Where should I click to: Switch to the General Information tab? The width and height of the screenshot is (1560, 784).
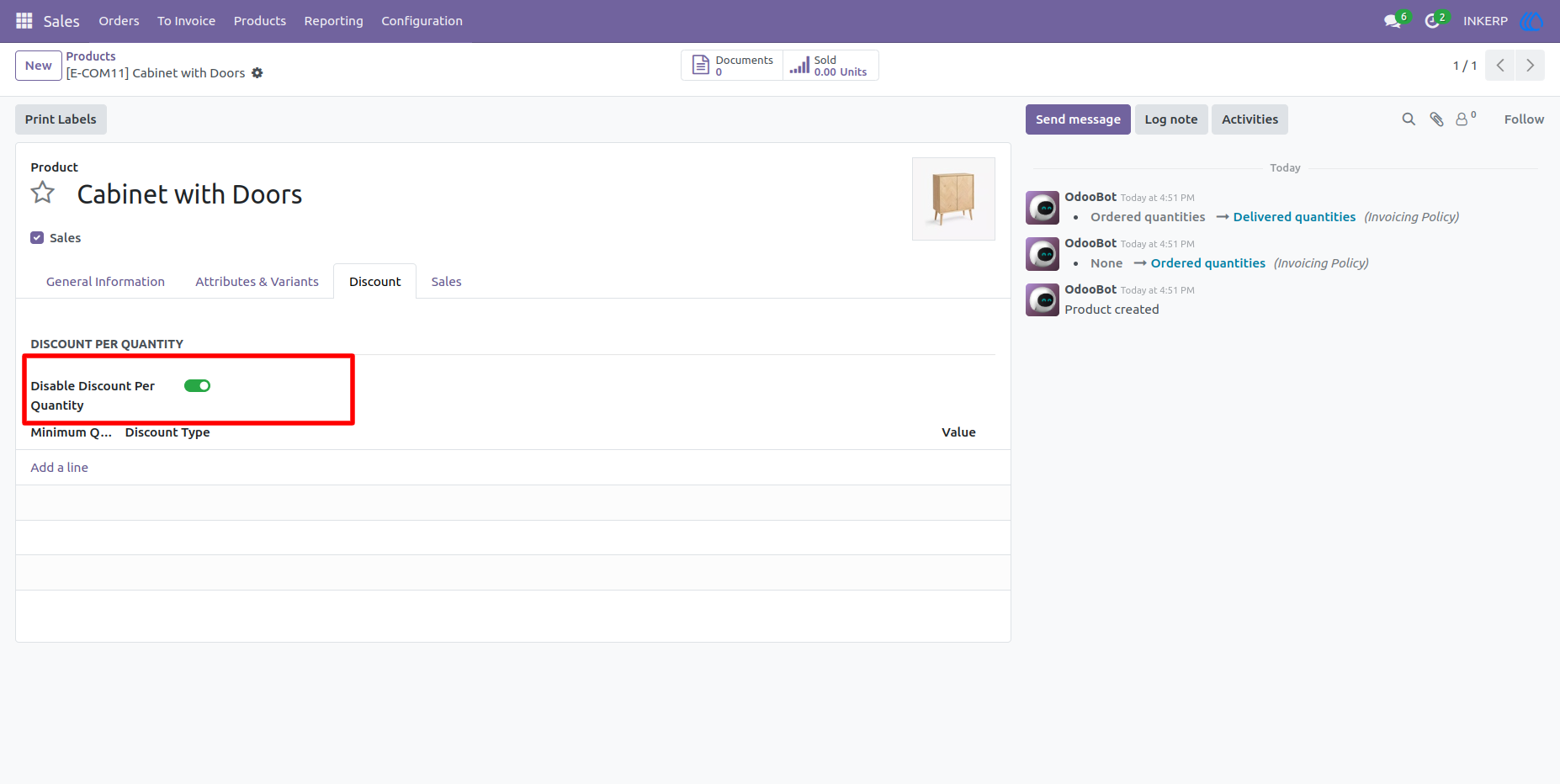pyautogui.click(x=105, y=282)
